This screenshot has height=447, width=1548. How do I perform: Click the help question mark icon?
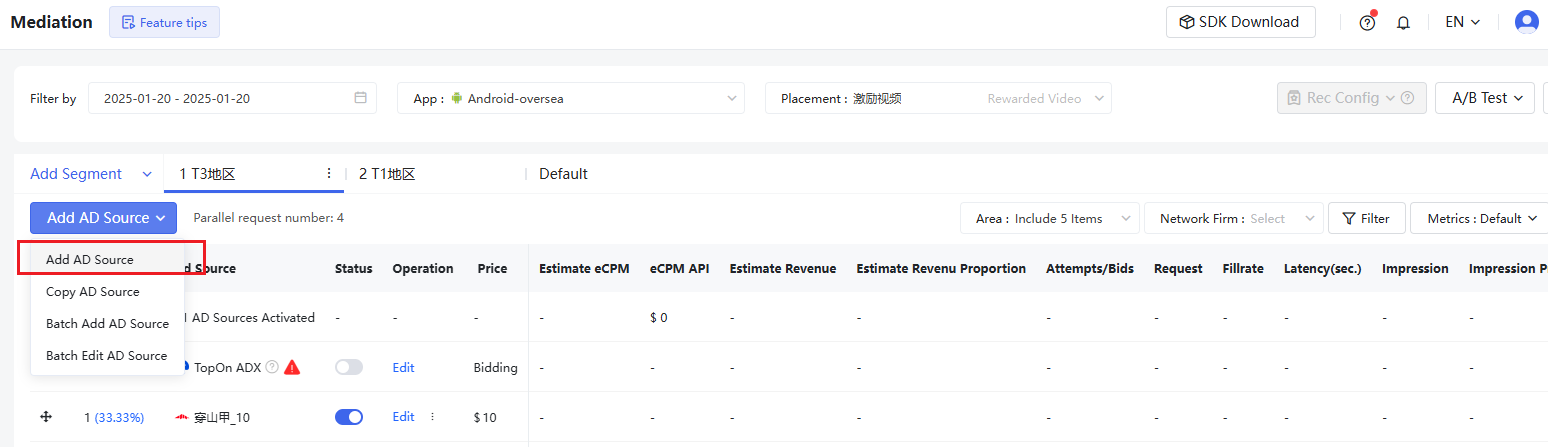pyautogui.click(x=1367, y=22)
